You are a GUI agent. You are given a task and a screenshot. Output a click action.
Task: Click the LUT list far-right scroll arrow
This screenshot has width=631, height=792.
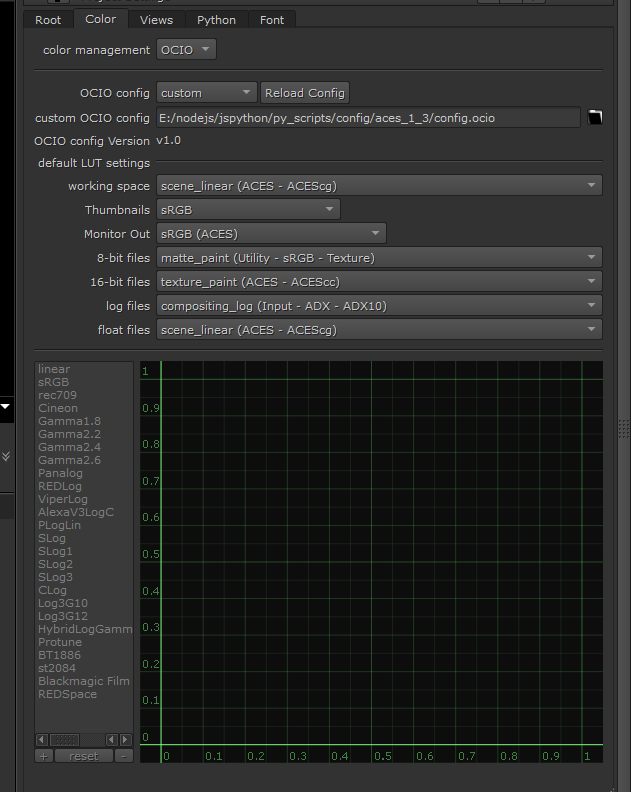(x=126, y=740)
